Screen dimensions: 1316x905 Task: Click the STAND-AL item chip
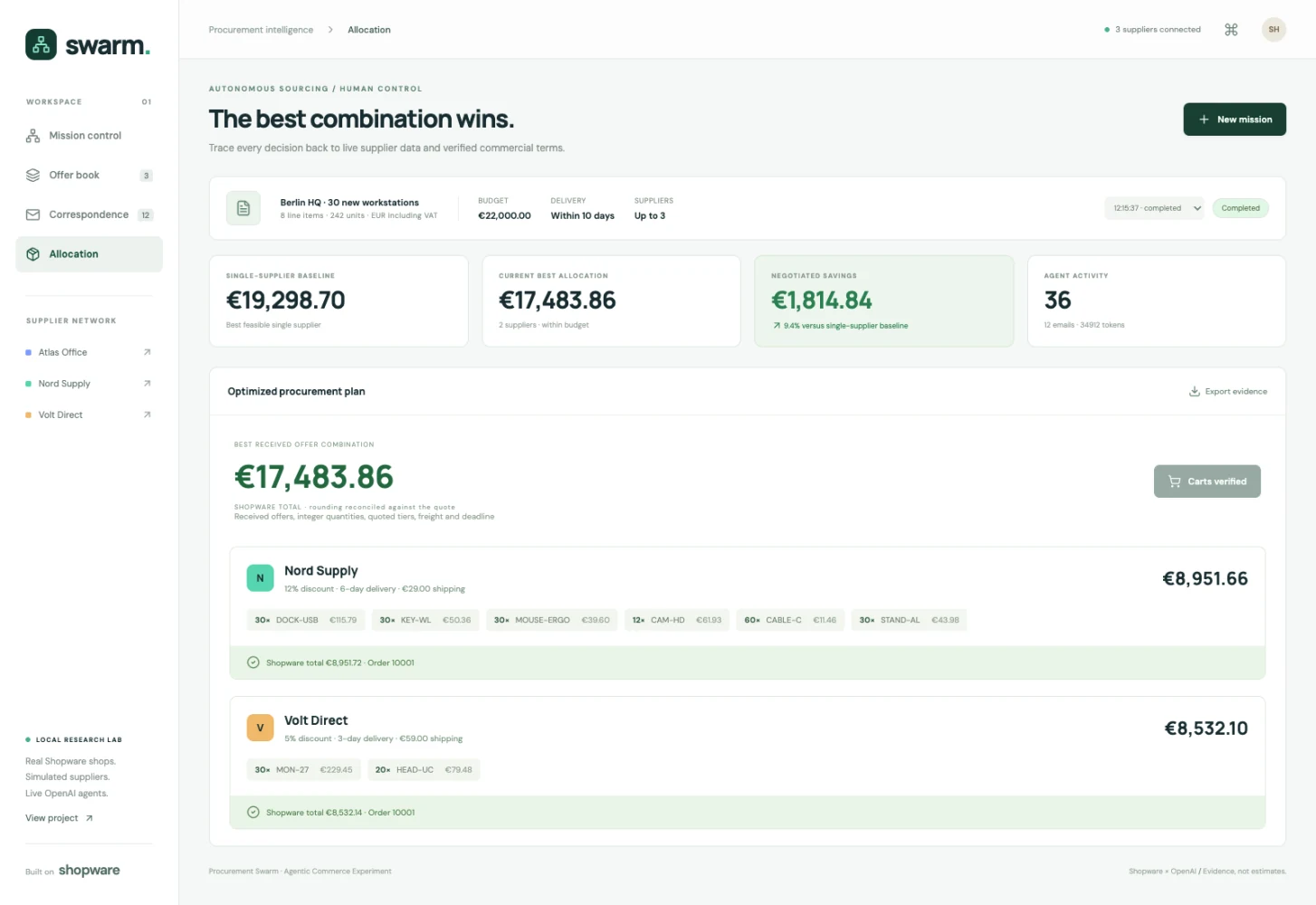(909, 620)
